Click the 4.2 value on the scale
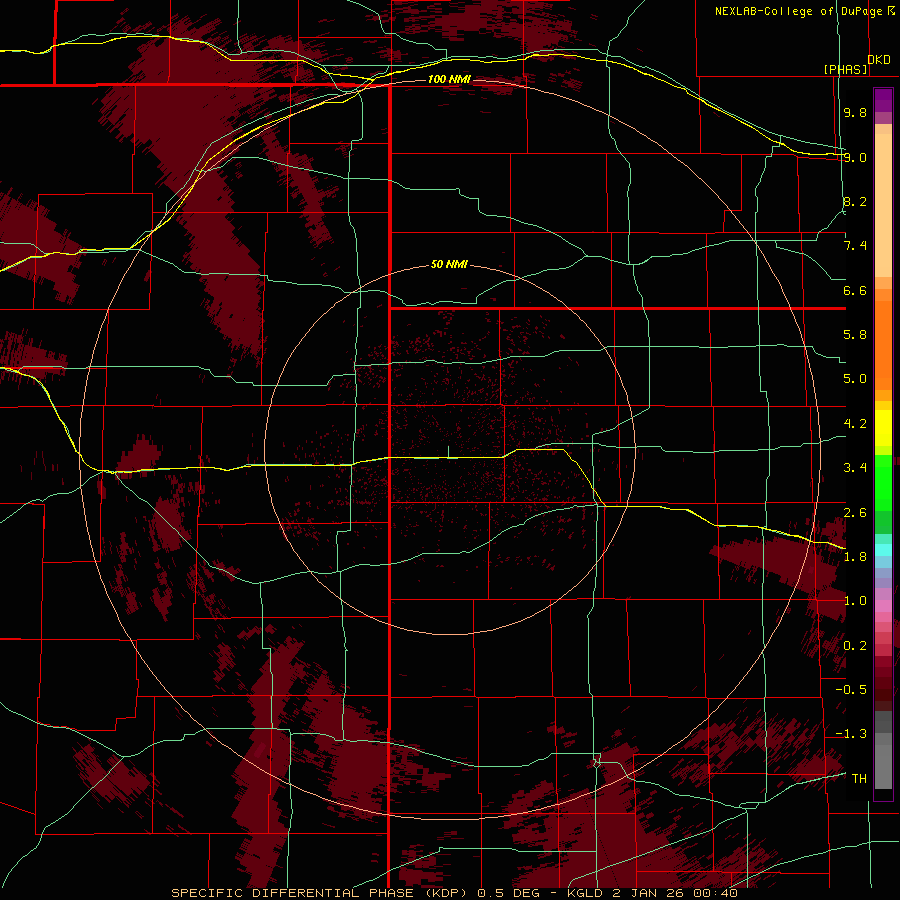The image size is (900, 900). (855, 424)
